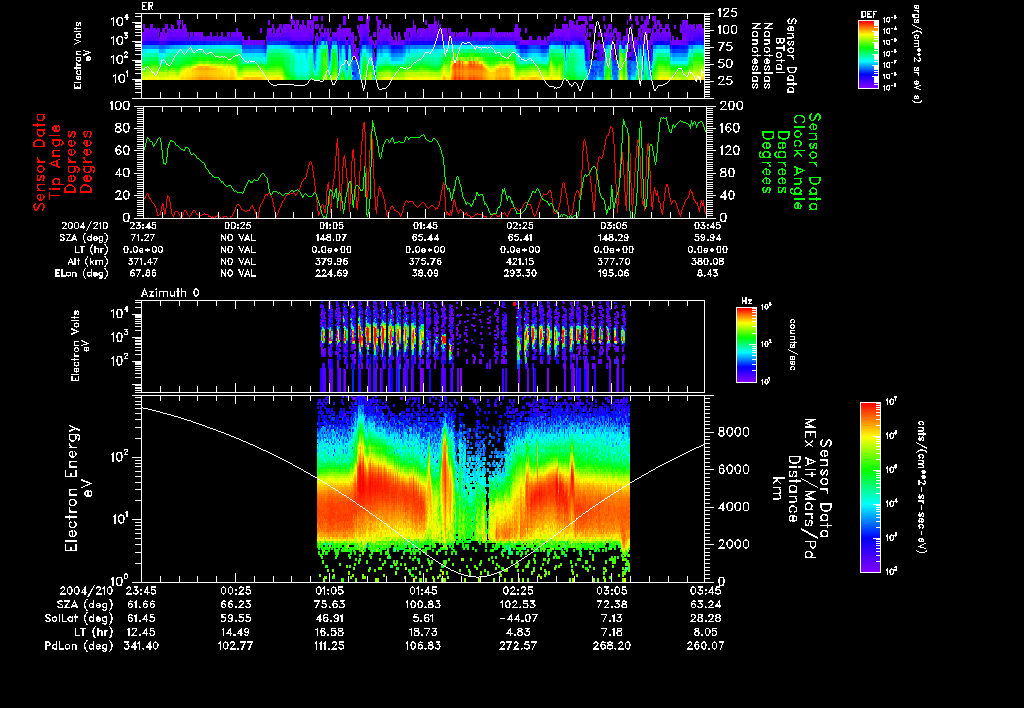The width and height of the screenshot is (1024, 708).
Task: Click the 'Electron Energy' axis label
Action: 73,488
